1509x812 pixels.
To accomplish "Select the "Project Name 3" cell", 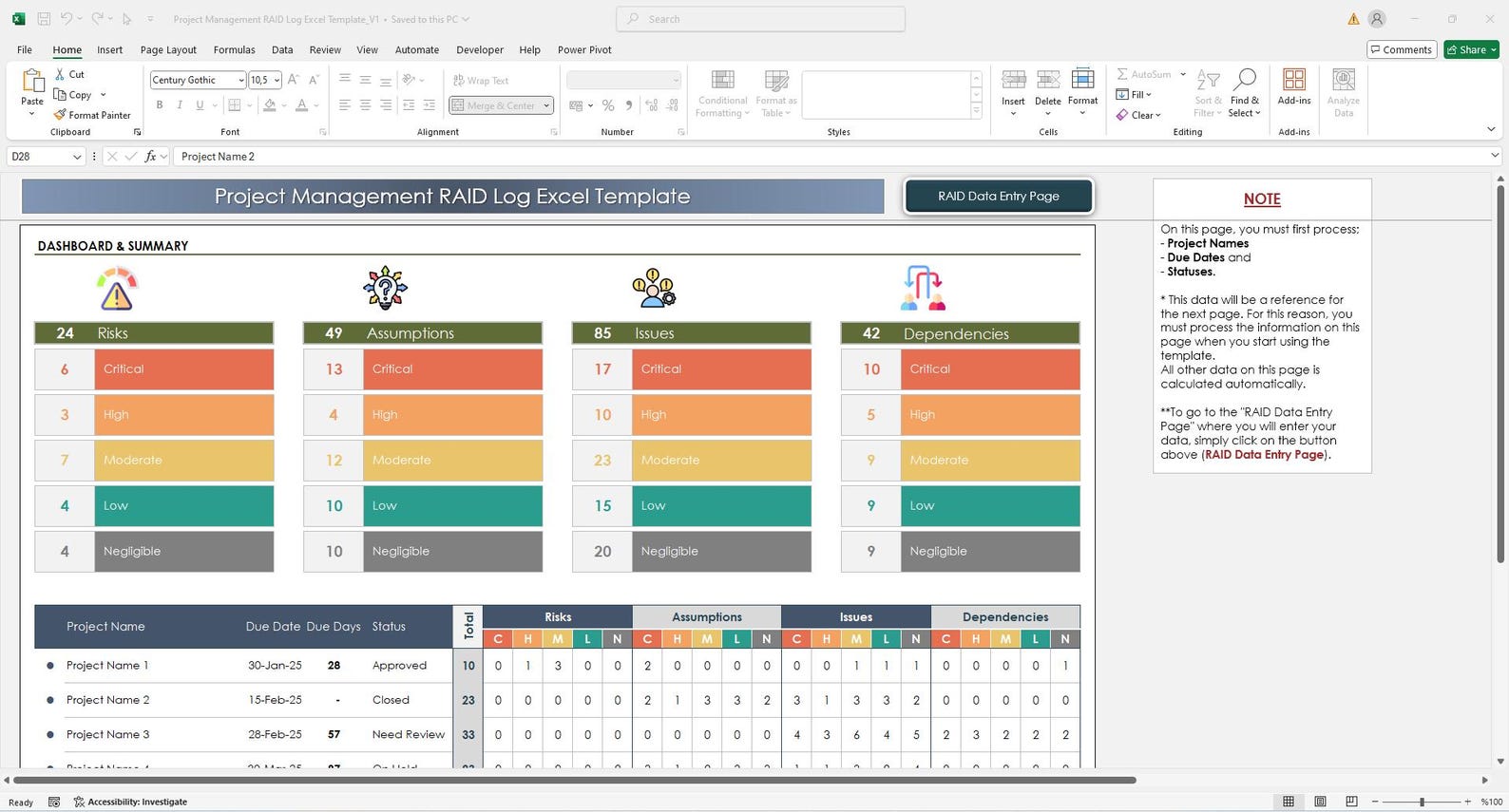I will (x=108, y=734).
